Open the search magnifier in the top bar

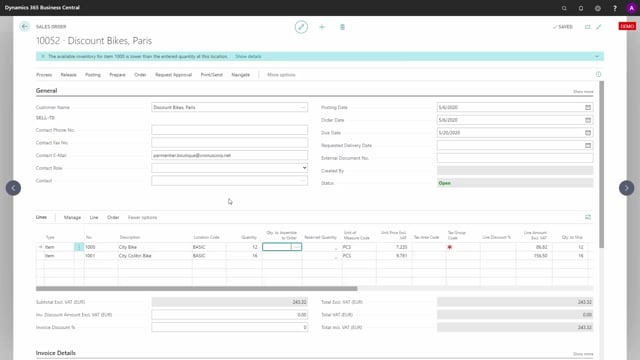[564, 8]
